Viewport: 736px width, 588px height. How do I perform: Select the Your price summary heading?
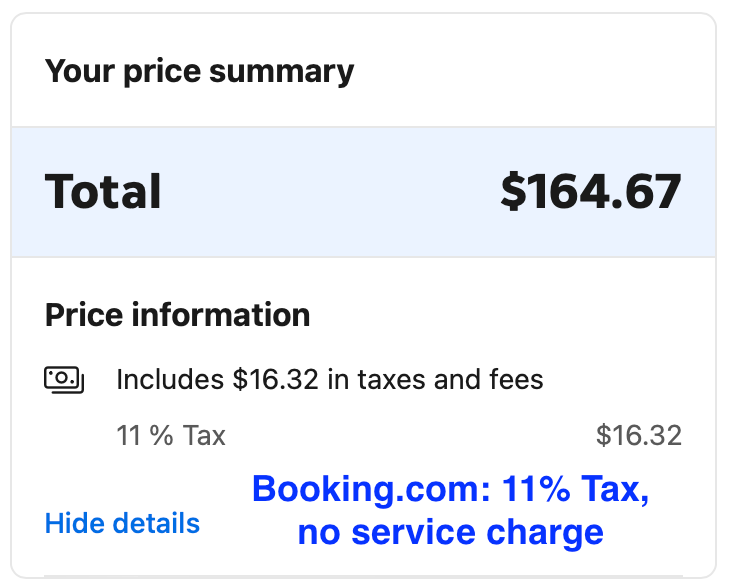tap(199, 72)
